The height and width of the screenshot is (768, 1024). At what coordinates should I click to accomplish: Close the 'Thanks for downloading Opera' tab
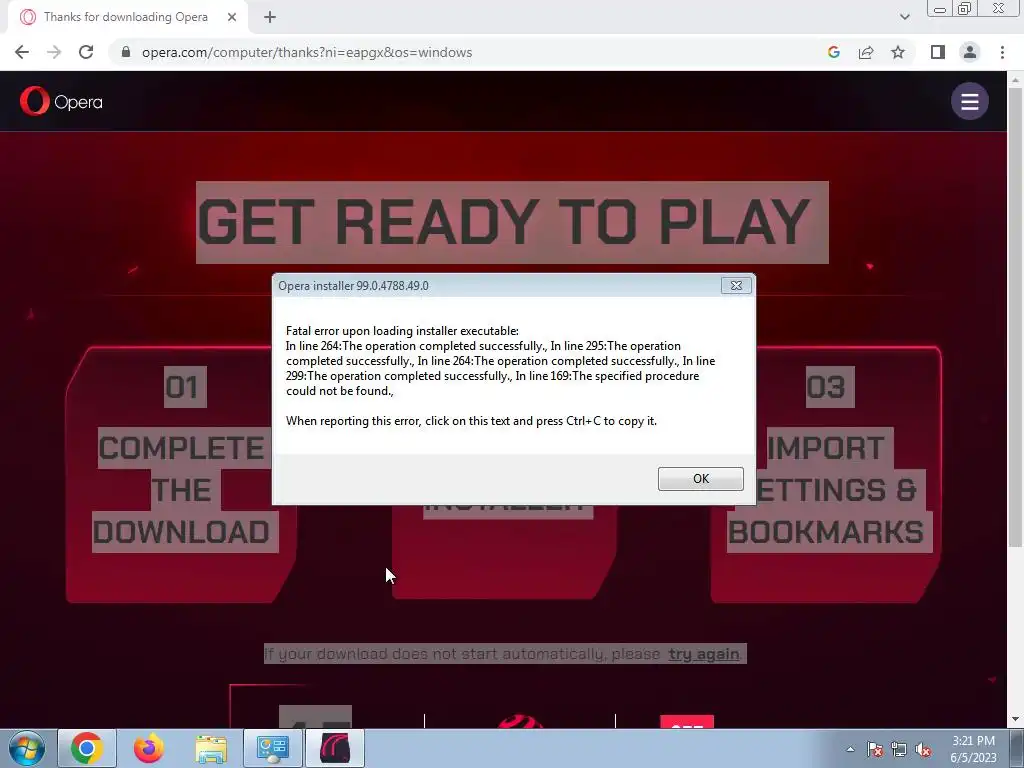[232, 17]
